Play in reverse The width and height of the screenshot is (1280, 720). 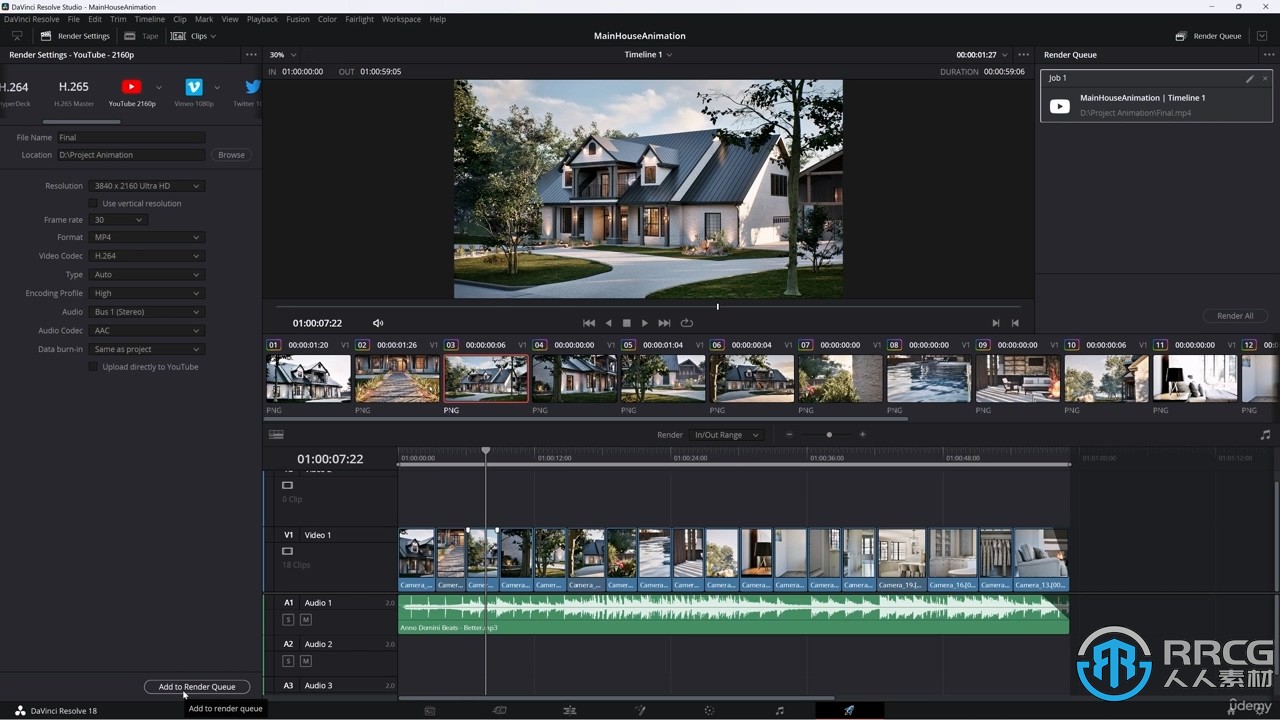(608, 323)
